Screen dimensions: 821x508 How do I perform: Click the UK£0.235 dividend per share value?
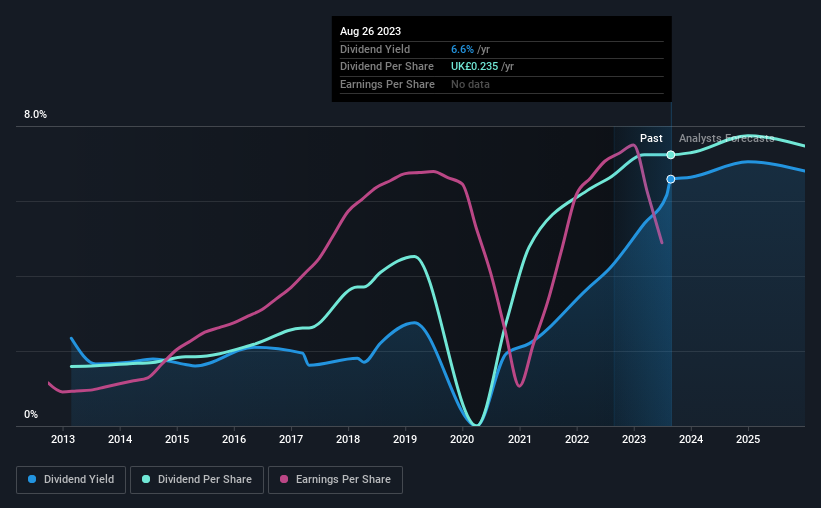[474, 67]
